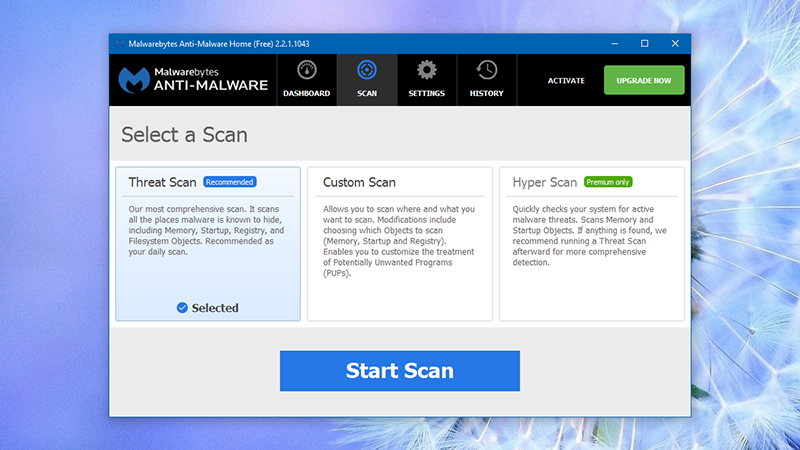Click the green Upgrade Now button

[x=644, y=80]
